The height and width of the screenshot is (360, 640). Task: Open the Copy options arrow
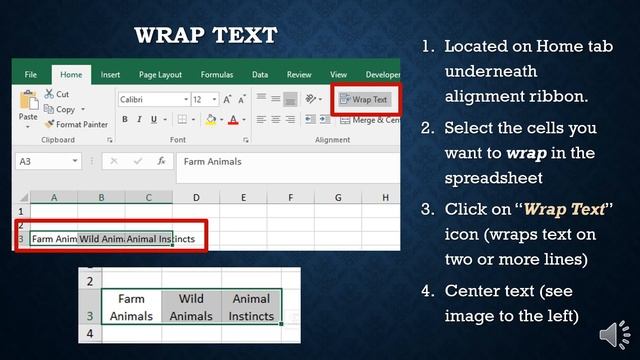click(83, 109)
